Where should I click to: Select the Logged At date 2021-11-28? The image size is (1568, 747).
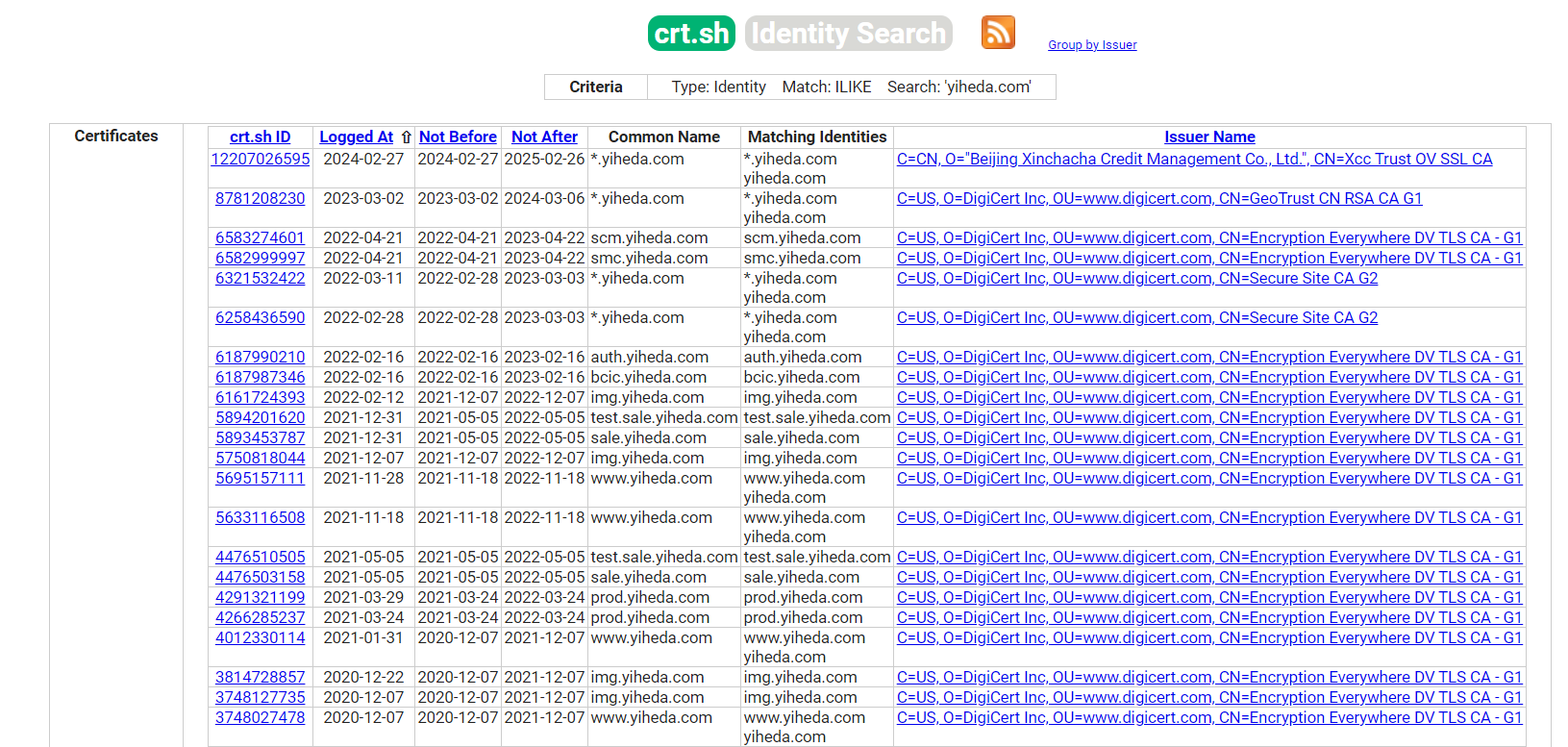pyautogui.click(x=363, y=479)
